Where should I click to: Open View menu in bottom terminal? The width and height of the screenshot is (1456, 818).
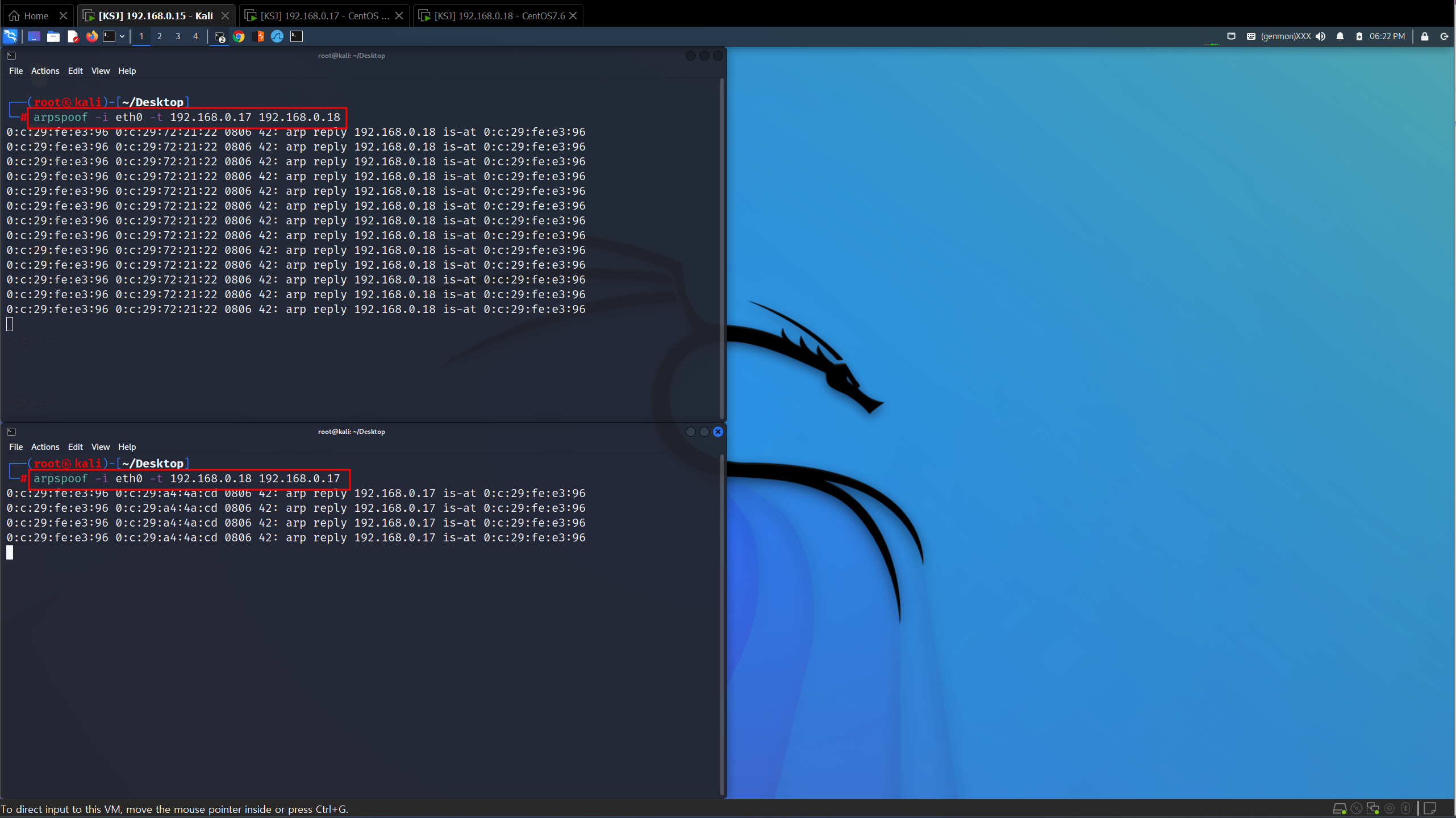100,447
